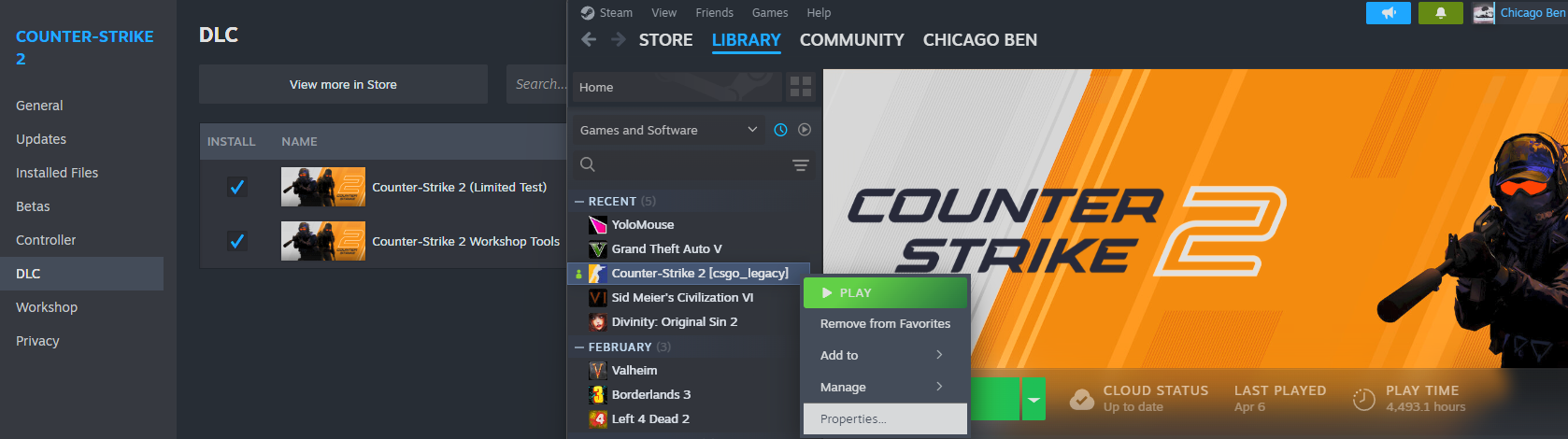This screenshot has width=1568, height=439.
Task: Collapse the RECENT games group
Action: click(x=579, y=202)
